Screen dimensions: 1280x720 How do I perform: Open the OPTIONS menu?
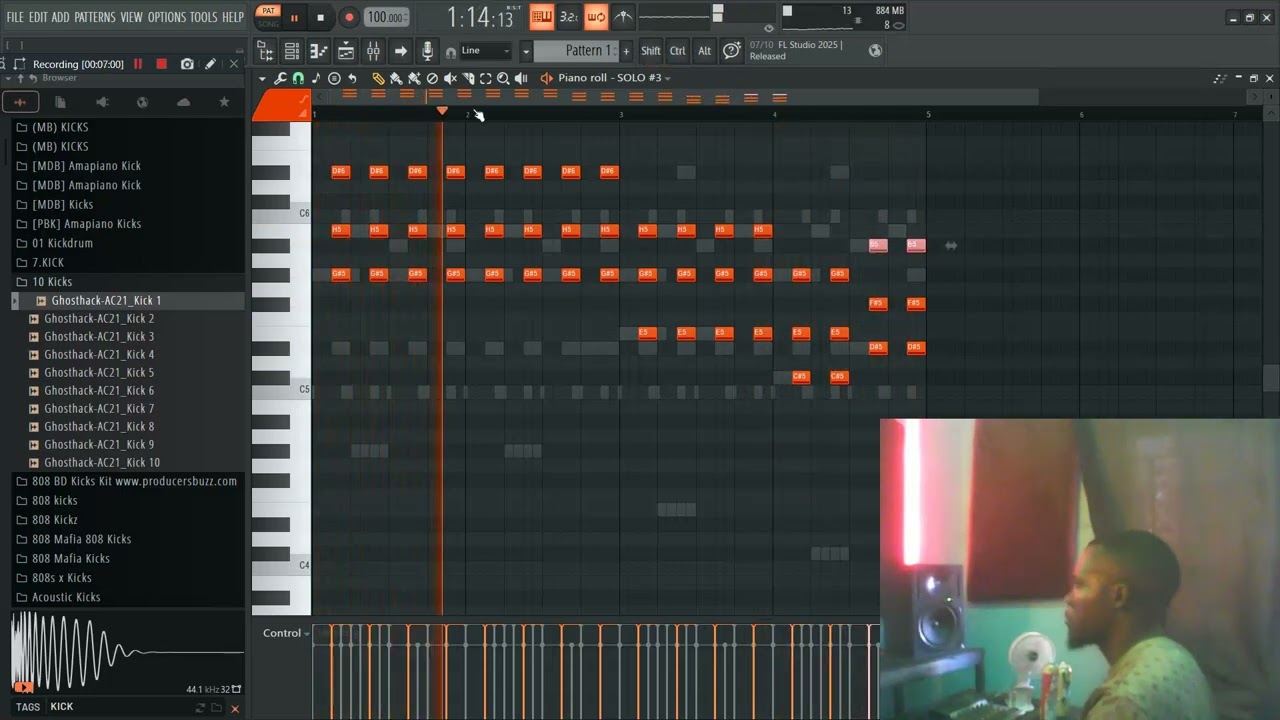pos(167,17)
